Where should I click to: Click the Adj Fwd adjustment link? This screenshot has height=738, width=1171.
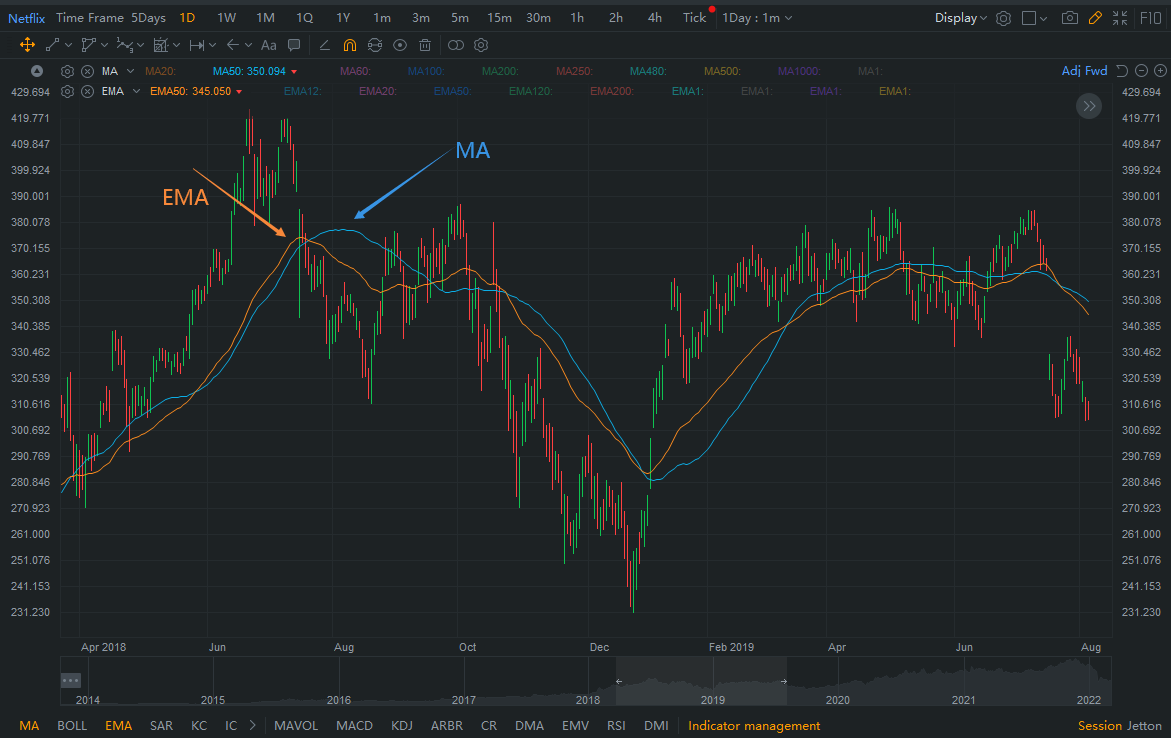[x=1084, y=71]
